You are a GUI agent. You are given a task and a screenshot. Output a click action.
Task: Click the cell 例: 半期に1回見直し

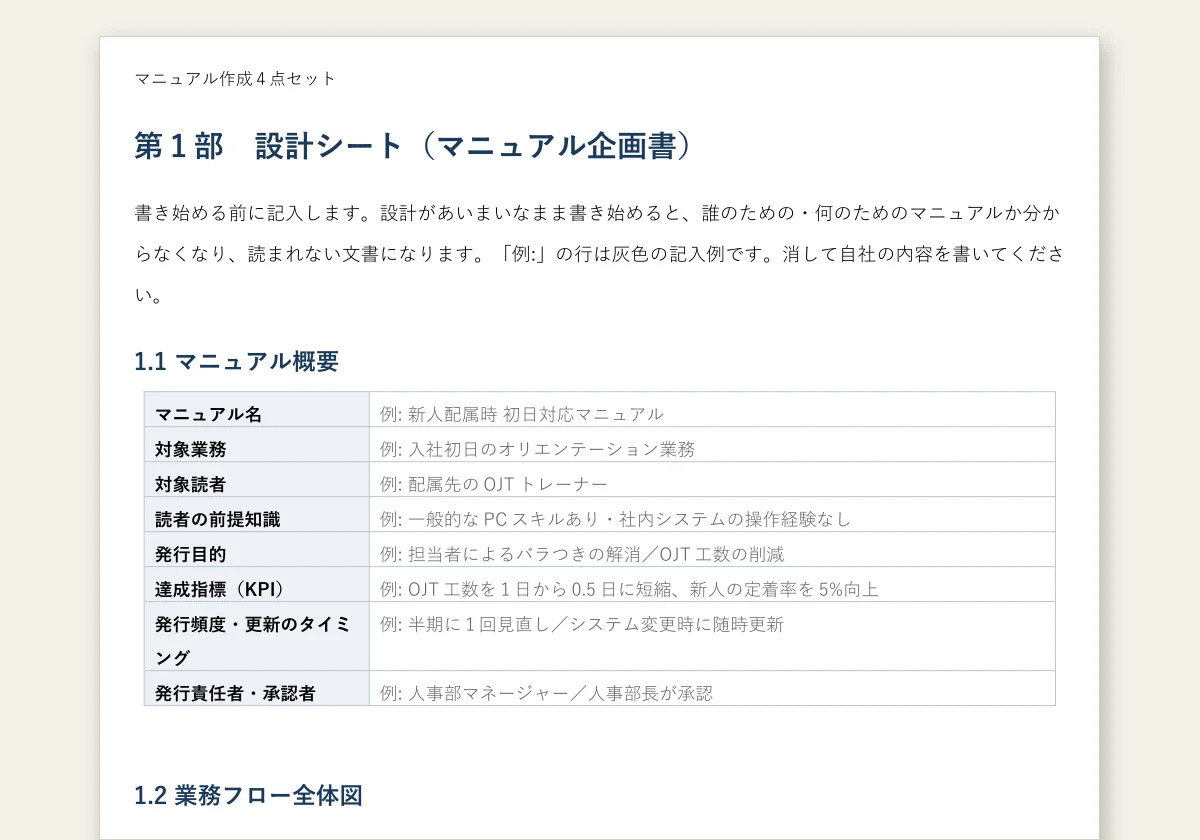point(712,637)
